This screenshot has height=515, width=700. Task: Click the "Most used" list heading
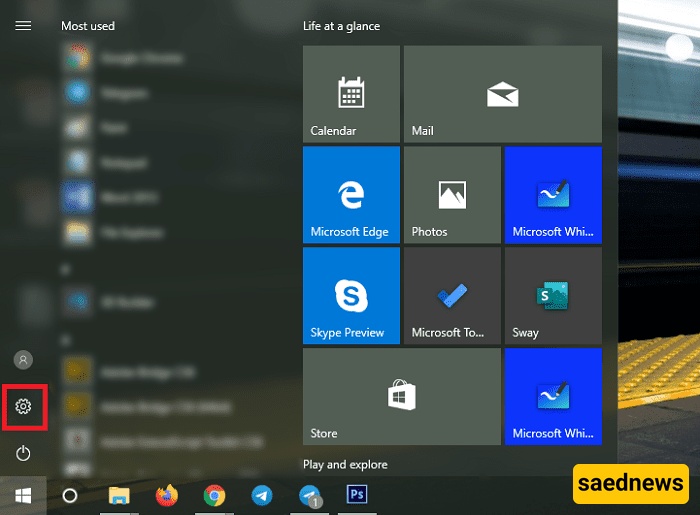click(88, 26)
